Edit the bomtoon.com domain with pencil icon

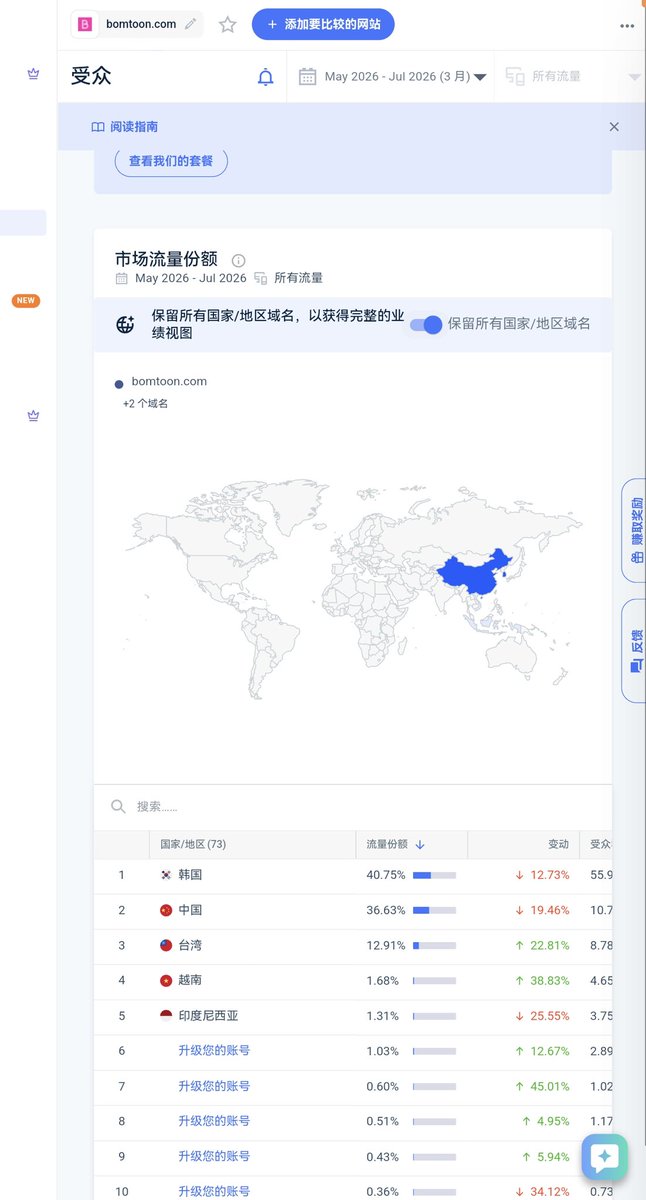(191, 24)
